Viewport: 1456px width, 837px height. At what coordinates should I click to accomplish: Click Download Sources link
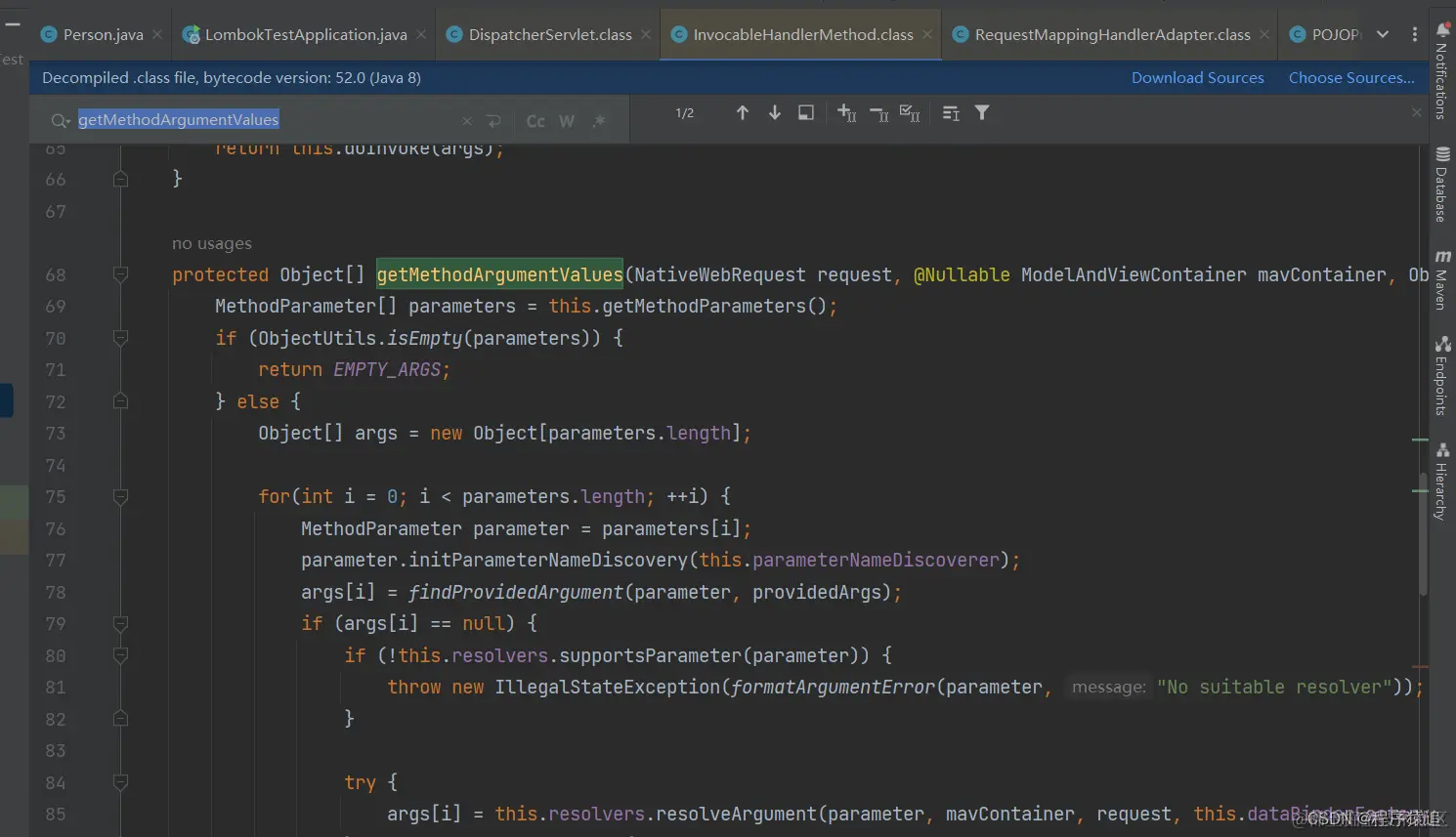[1197, 78]
